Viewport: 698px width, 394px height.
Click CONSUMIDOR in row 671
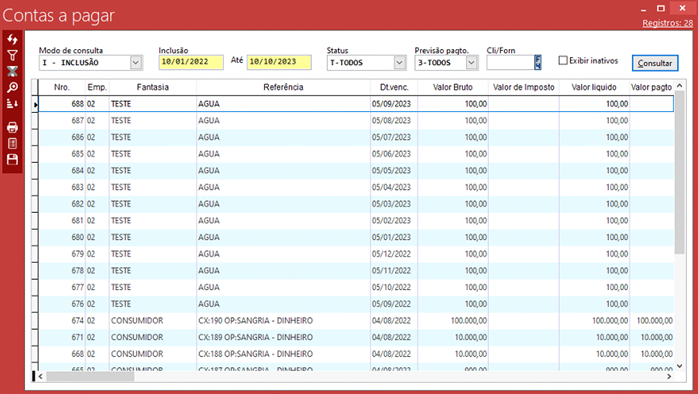tap(137, 337)
